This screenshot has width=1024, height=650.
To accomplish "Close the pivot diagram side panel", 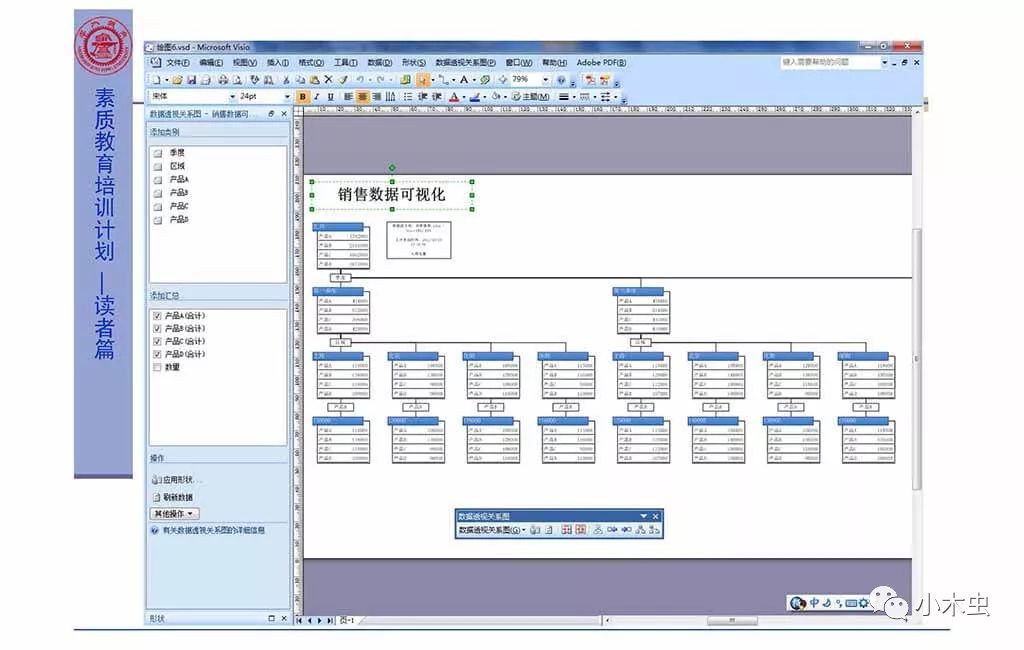I will click(284, 114).
